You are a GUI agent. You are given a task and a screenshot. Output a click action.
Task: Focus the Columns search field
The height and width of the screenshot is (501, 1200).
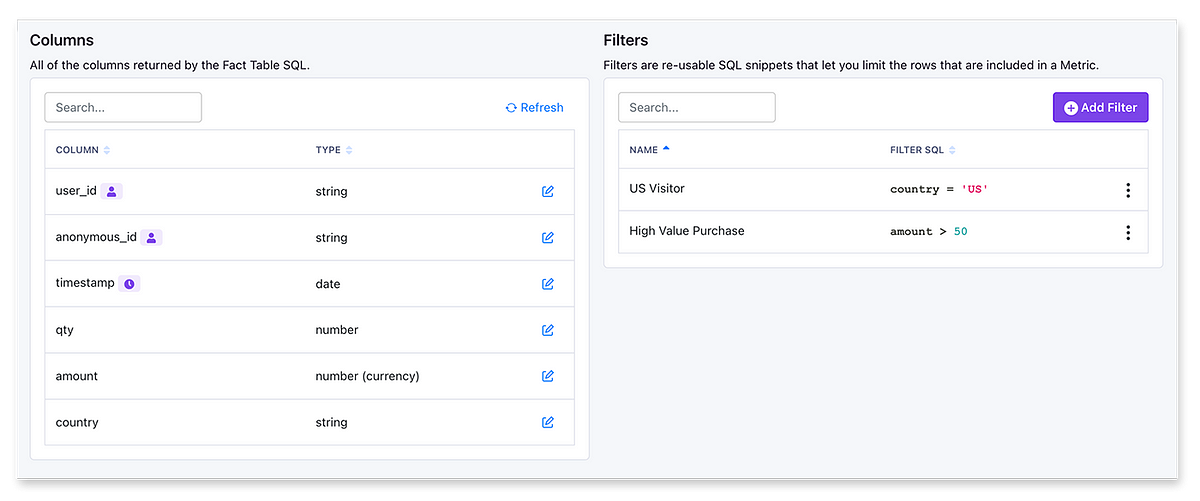123,107
